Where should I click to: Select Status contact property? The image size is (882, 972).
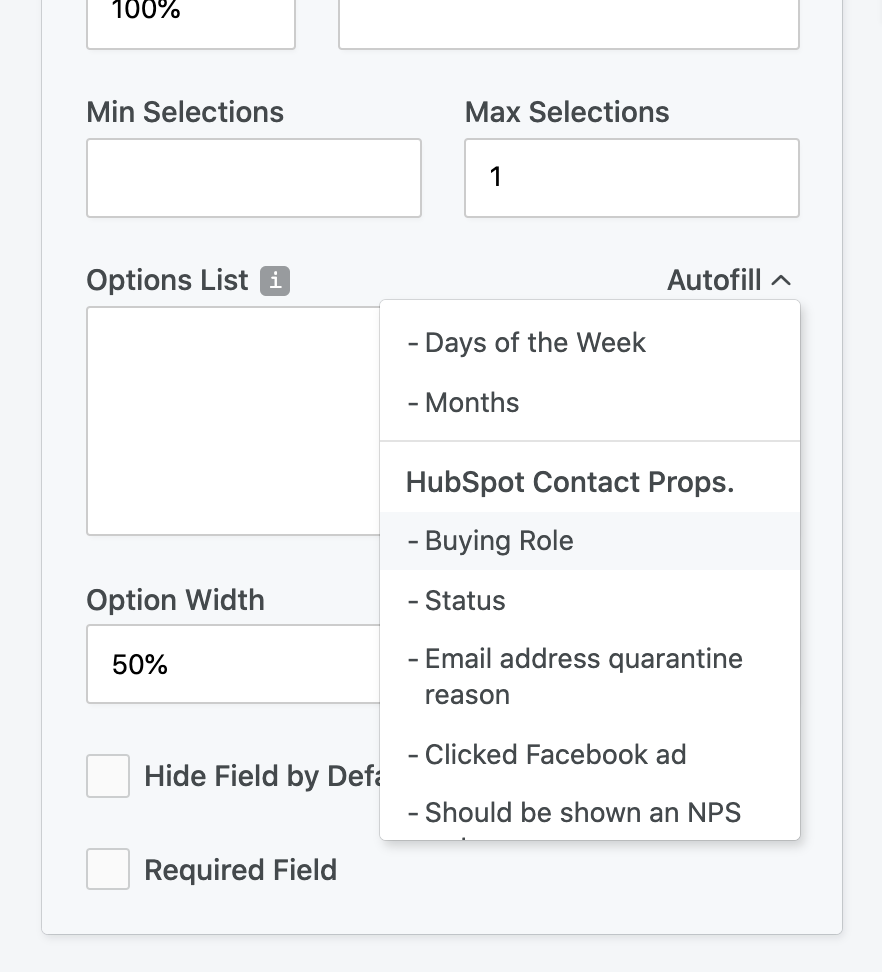pos(589,600)
